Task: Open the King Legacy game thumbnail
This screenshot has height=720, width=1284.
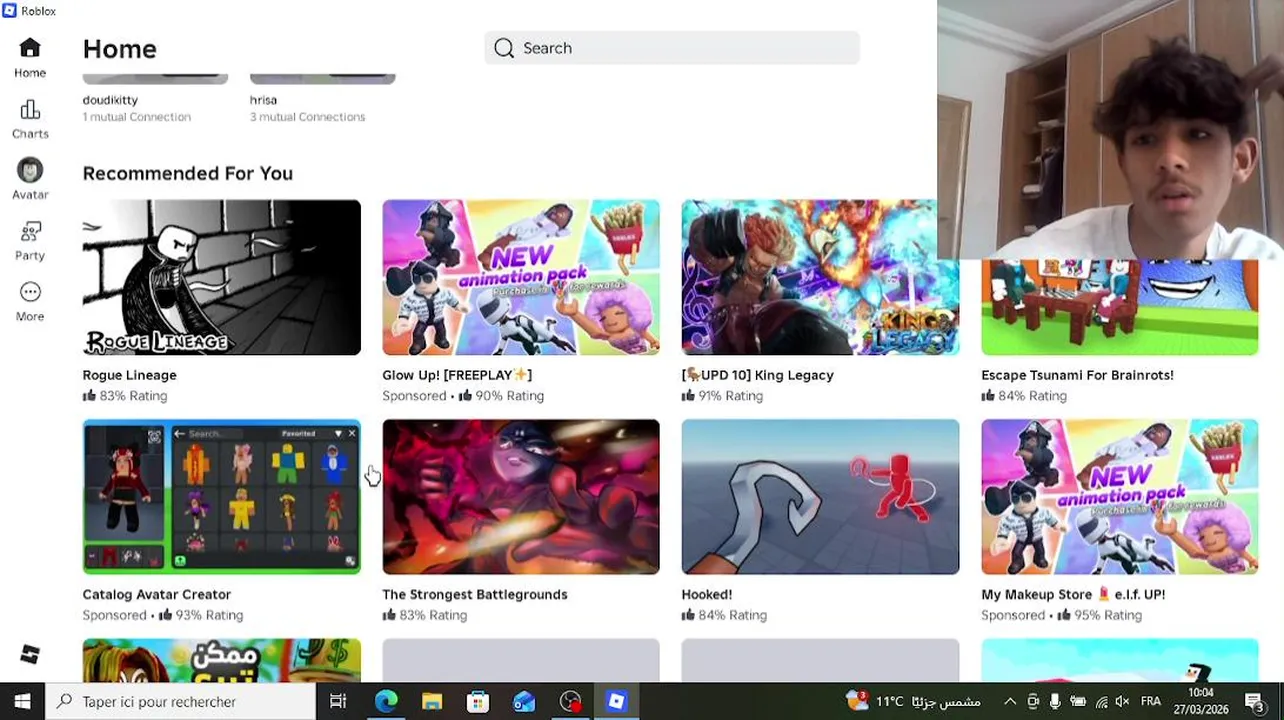Action: pos(820,277)
